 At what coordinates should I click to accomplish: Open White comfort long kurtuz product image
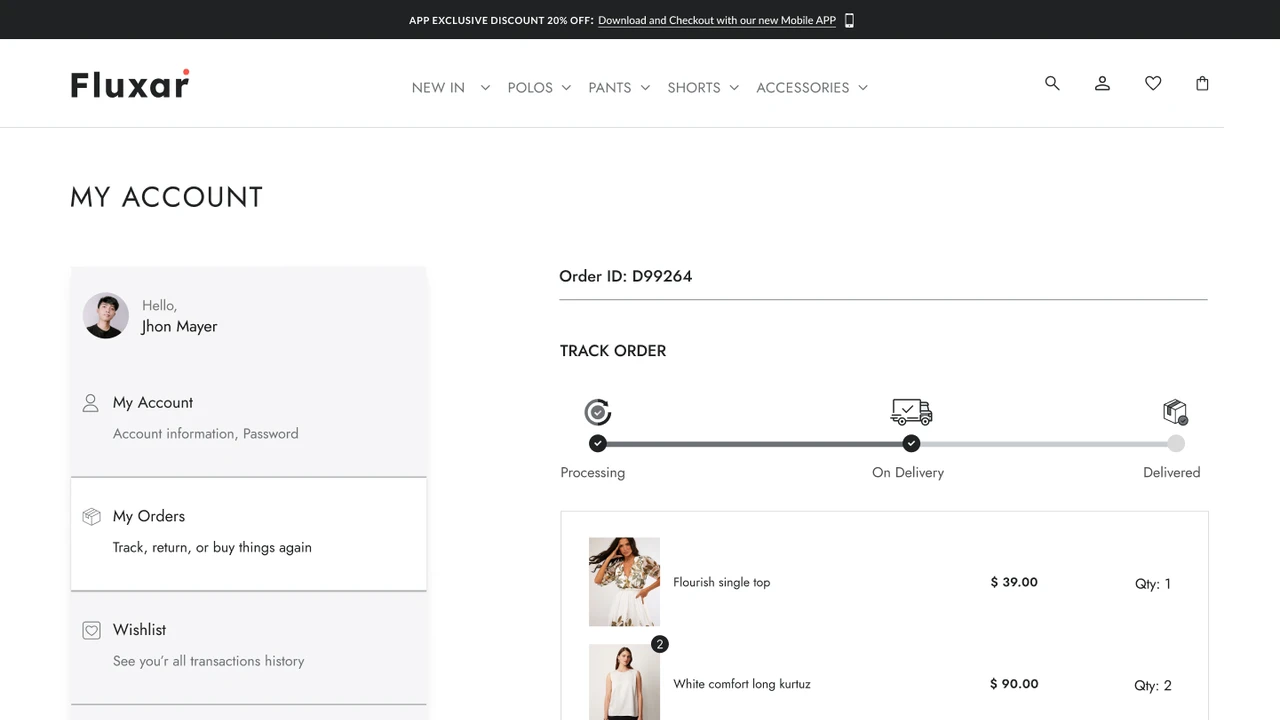(624, 682)
